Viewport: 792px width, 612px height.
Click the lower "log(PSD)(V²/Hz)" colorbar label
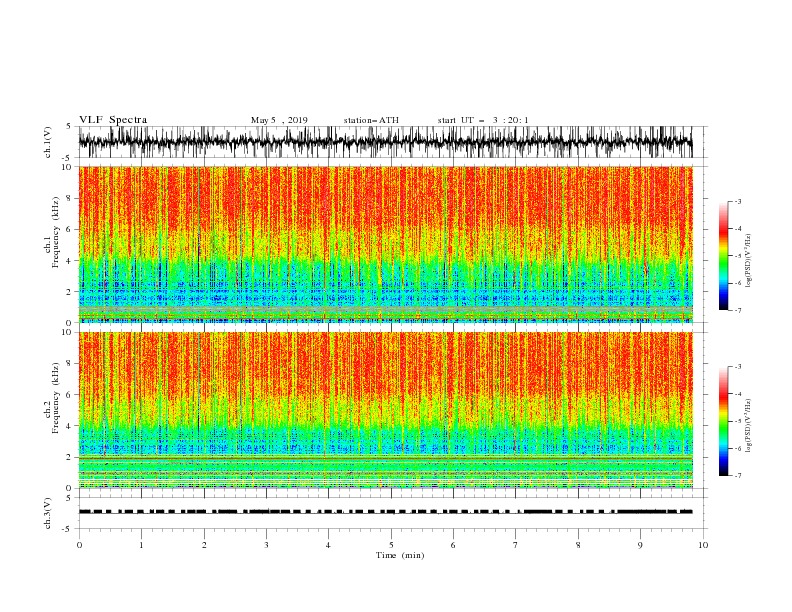point(749,426)
